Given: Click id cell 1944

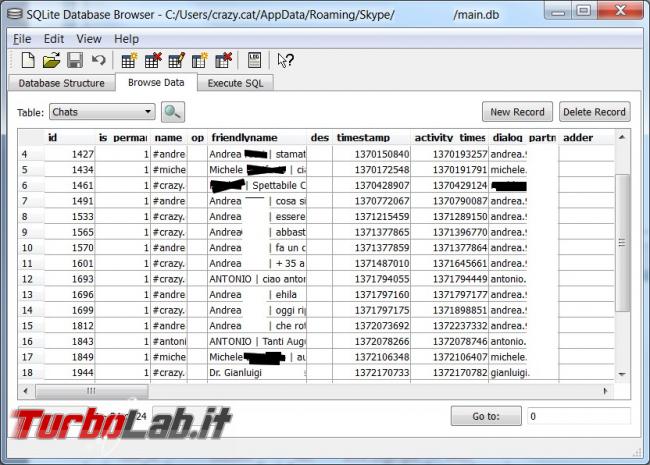Looking at the screenshot, I should click(69, 373).
